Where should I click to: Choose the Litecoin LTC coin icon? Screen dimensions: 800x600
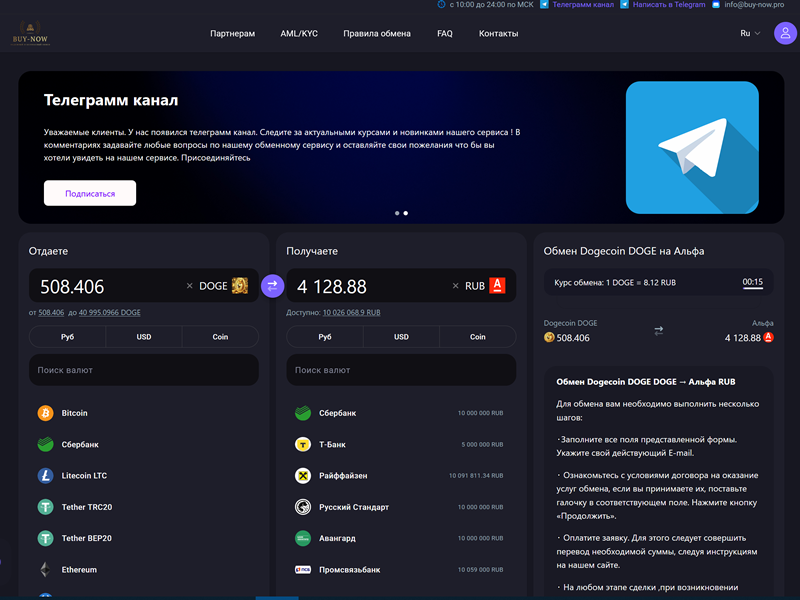[45, 476]
